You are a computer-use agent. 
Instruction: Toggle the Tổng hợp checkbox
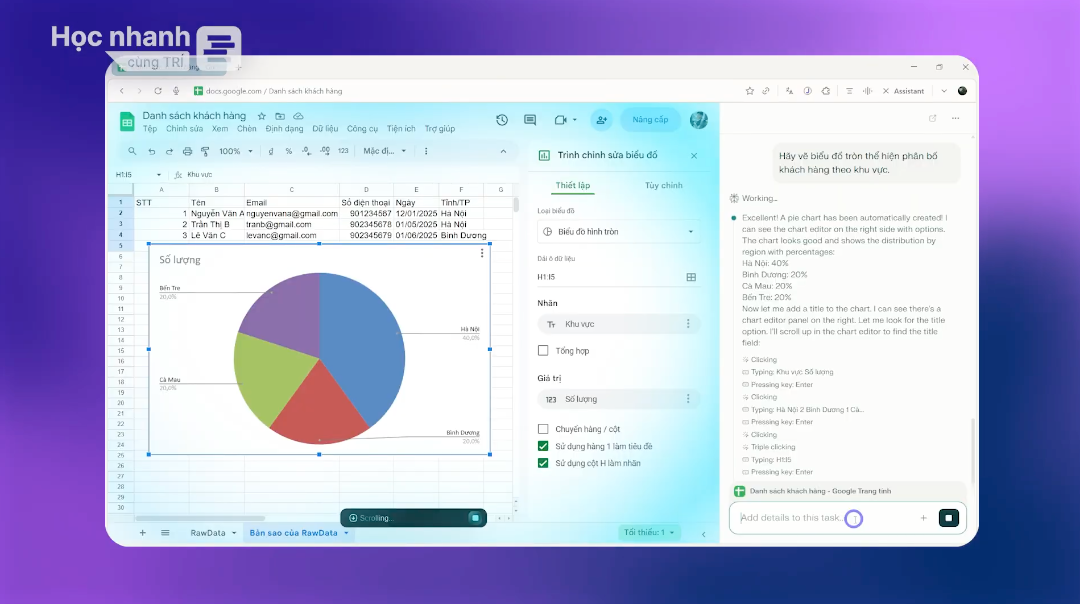[543, 351]
